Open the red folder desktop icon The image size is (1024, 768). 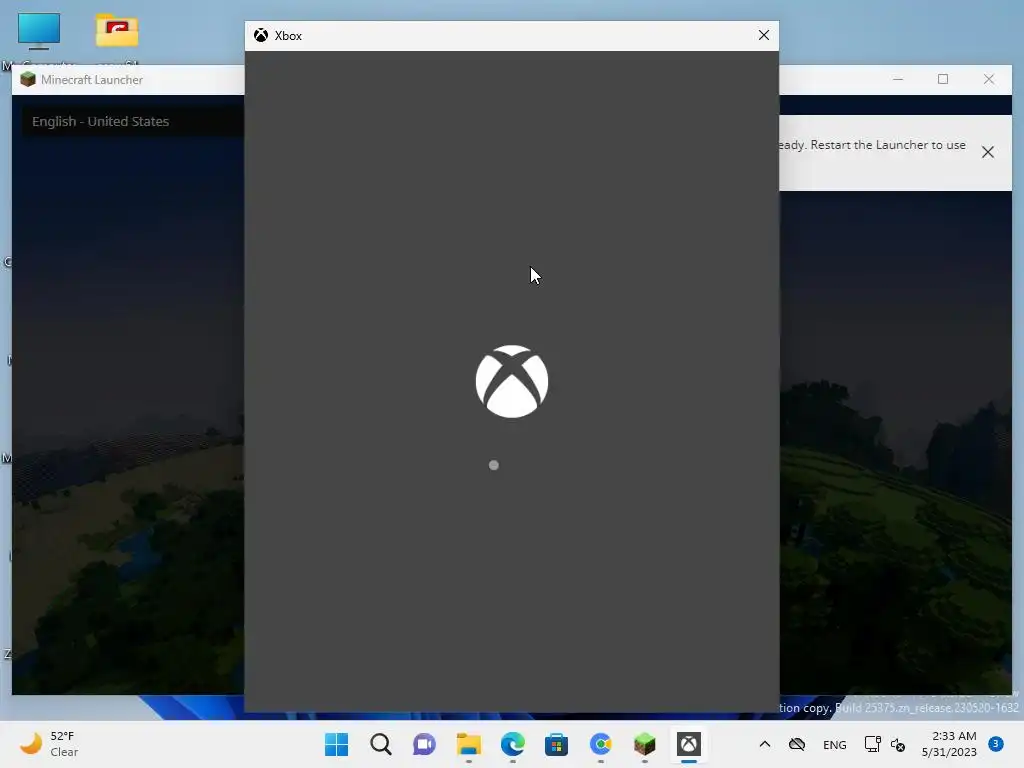[x=117, y=31]
